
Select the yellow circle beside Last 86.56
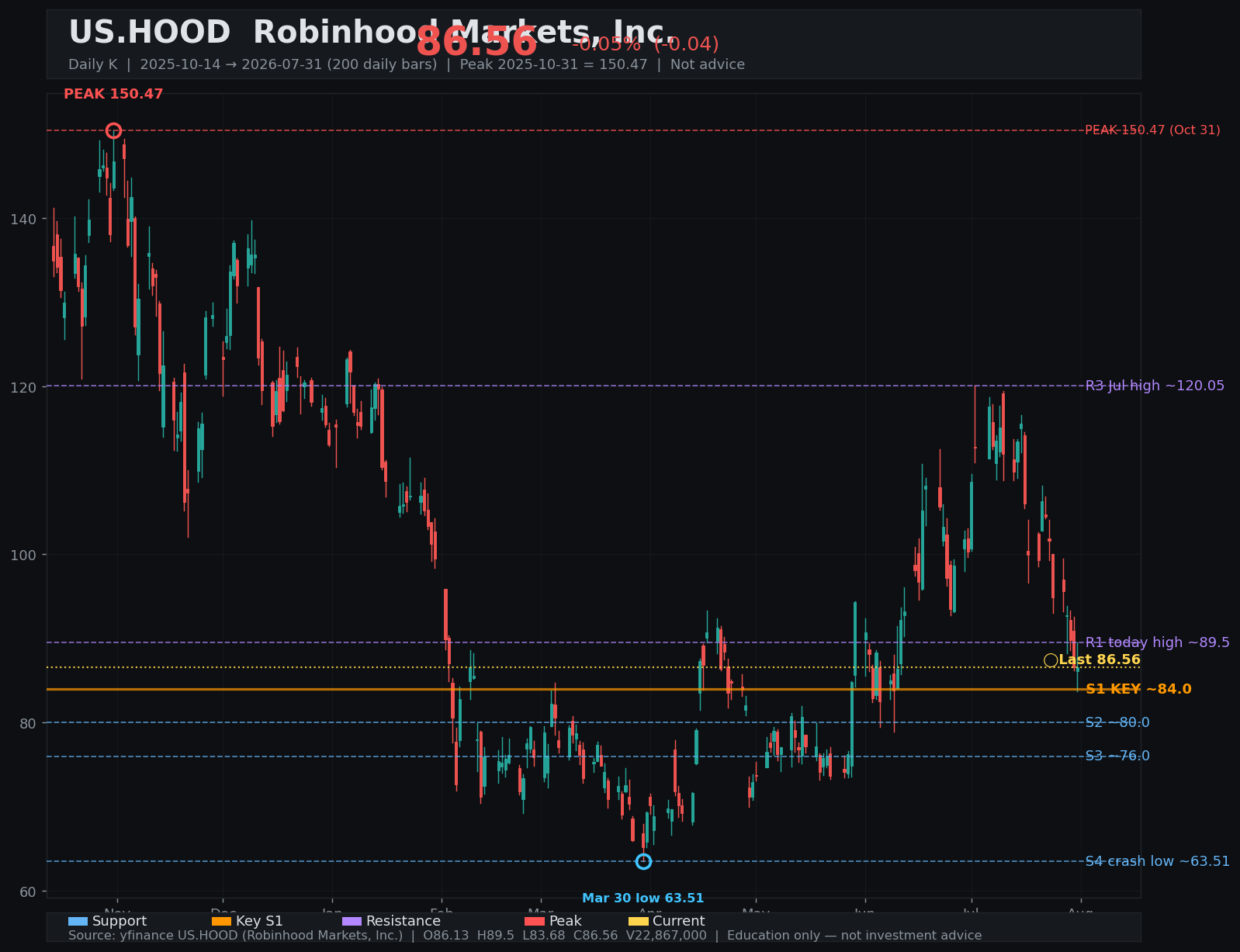tap(1051, 660)
